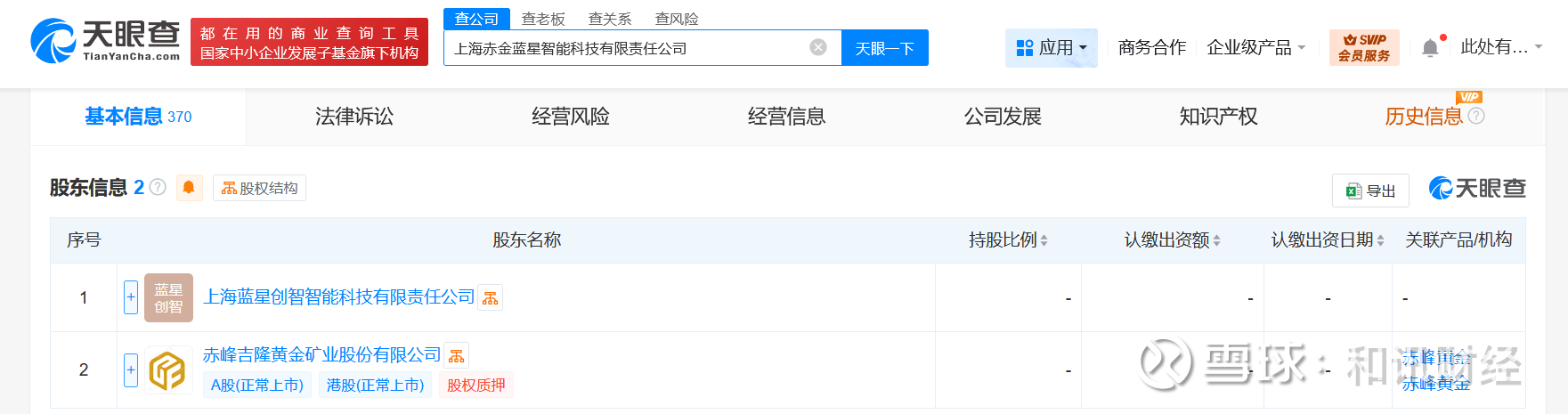Open the help icon next to 股东信息

tap(158, 187)
